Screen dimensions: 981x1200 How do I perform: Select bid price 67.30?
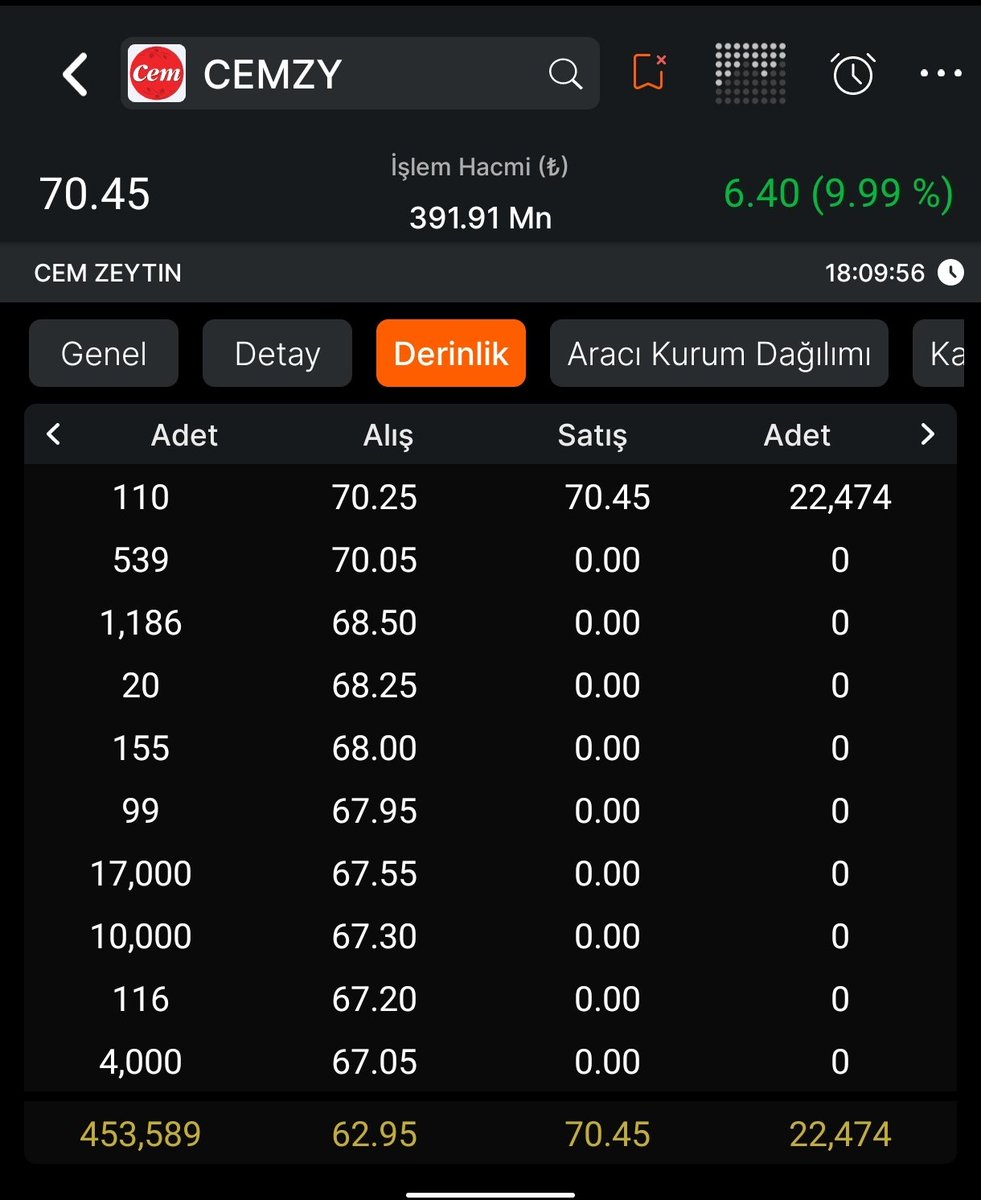[x=374, y=936]
